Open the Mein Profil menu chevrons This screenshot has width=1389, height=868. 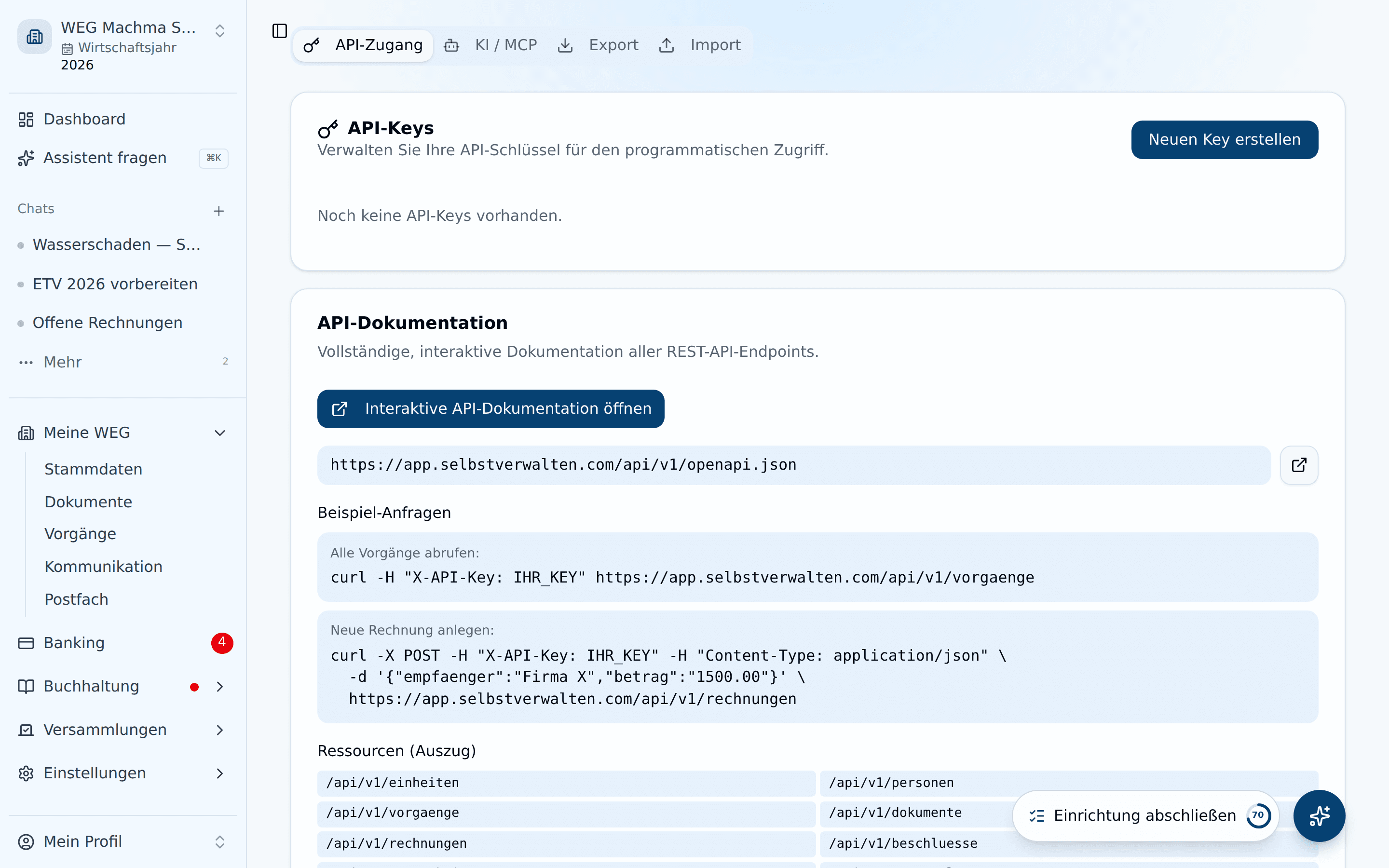[x=220, y=841]
